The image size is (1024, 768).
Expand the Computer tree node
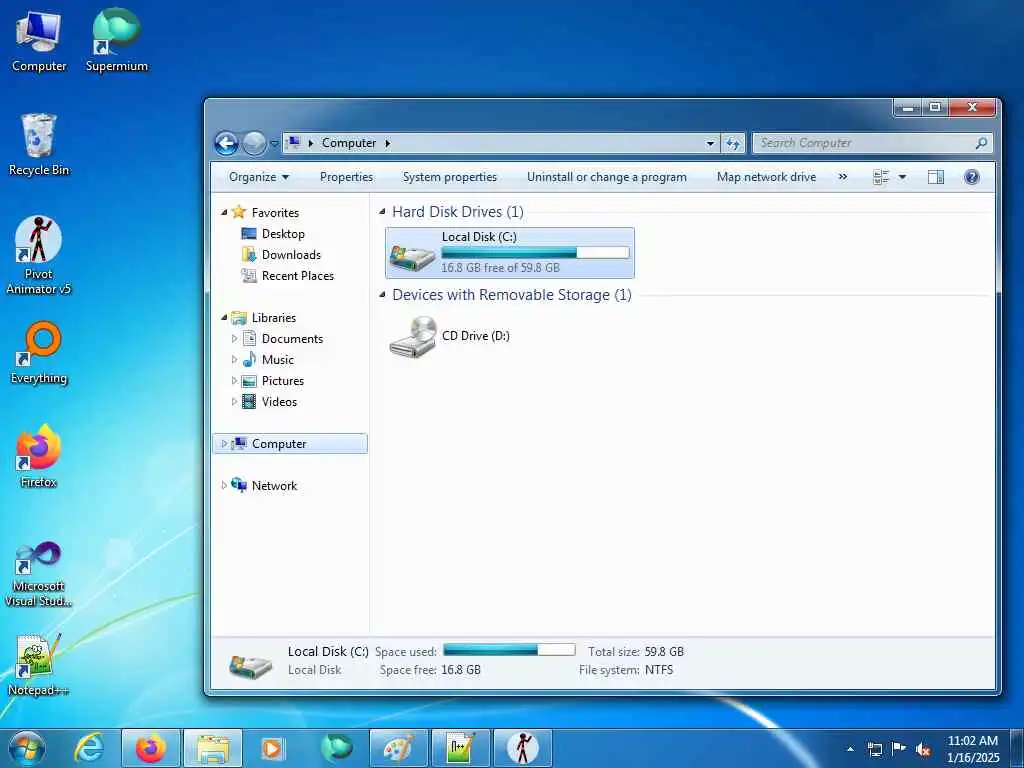click(x=224, y=443)
